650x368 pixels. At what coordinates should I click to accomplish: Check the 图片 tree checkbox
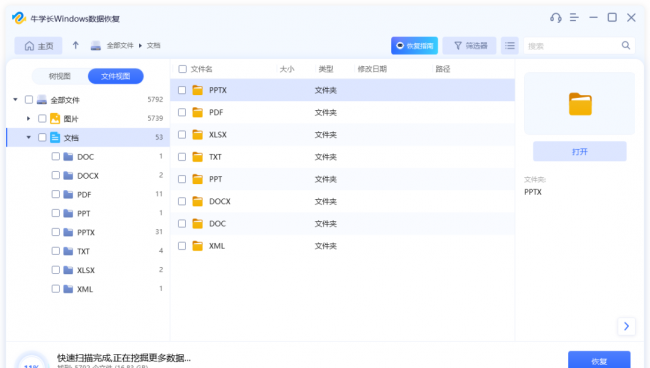42,119
